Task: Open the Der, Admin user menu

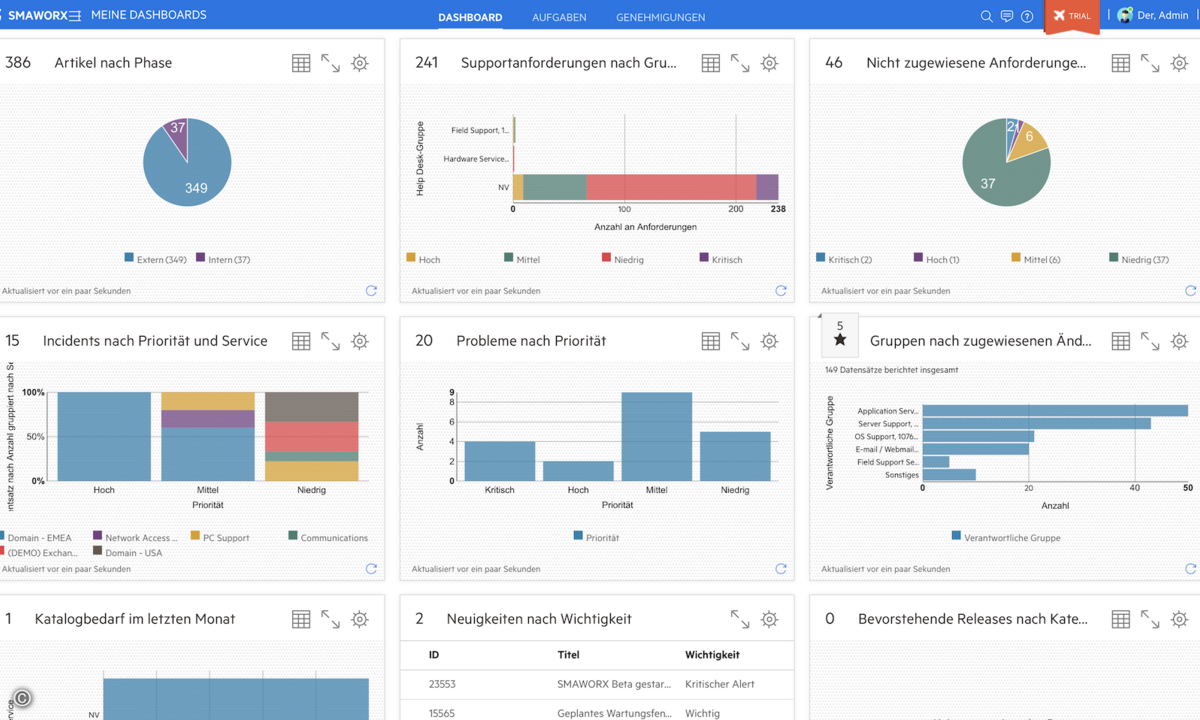Action: (1153, 15)
